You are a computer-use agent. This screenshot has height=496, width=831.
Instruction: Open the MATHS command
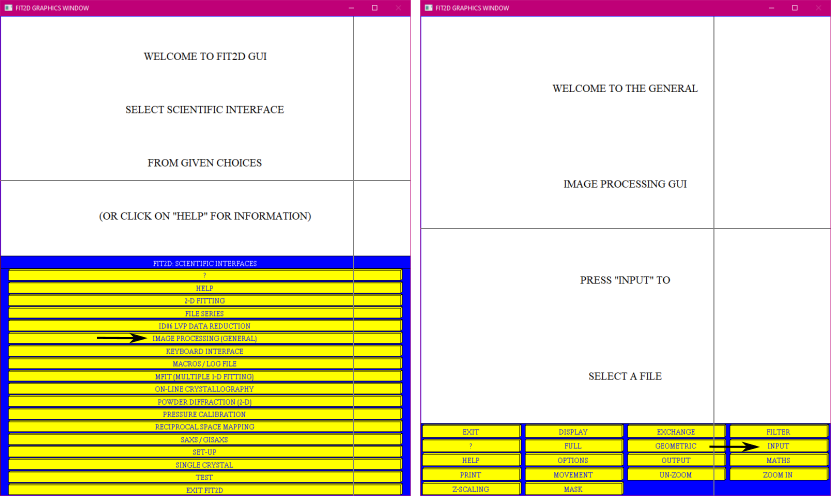pyautogui.click(x=779, y=460)
